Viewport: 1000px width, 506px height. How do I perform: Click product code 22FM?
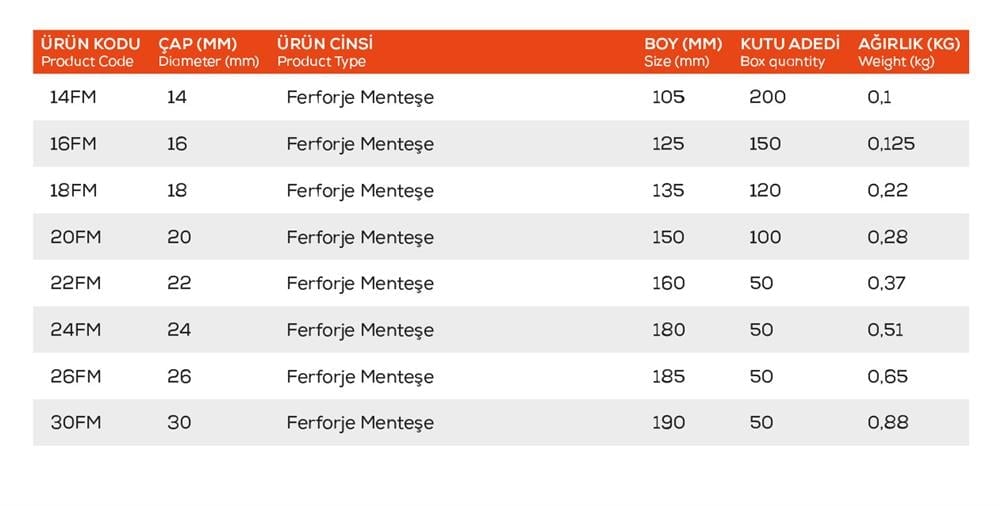click(74, 283)
